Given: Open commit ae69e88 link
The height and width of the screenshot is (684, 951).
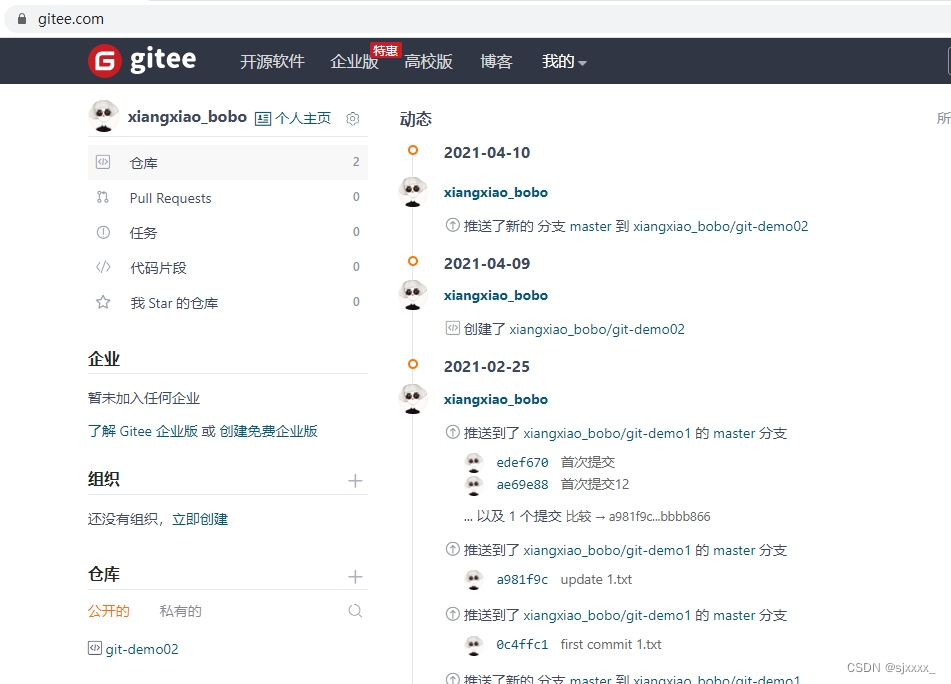Looking at the screenshot, I should click(522, 484).
